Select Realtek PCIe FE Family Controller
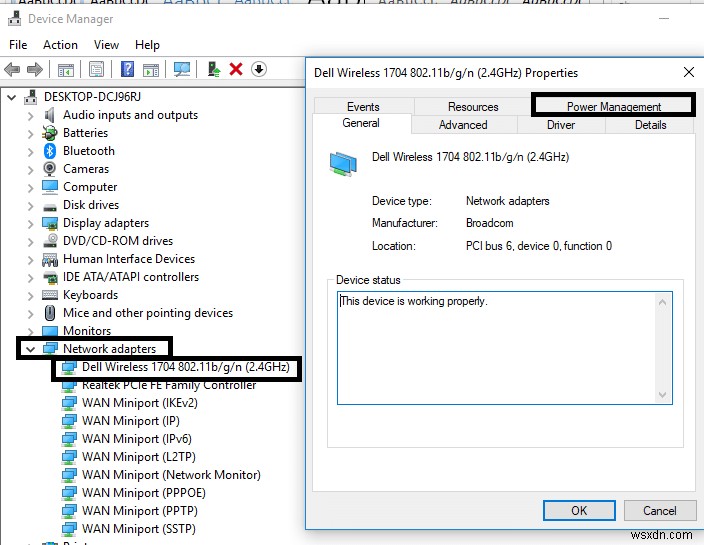Viewport: 704px width, 545px height. (x=169, y=385)
